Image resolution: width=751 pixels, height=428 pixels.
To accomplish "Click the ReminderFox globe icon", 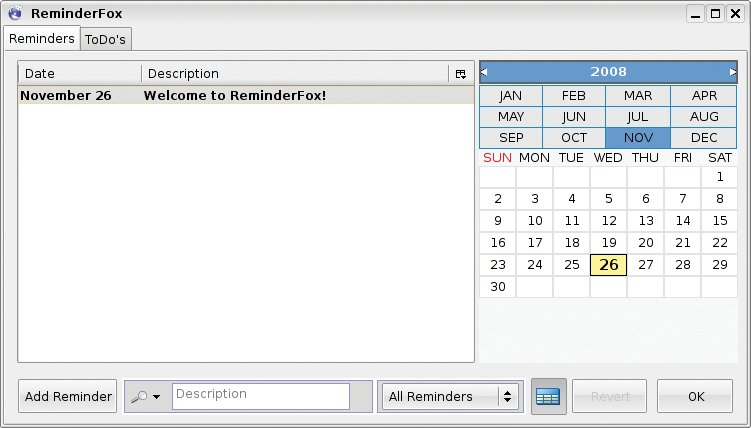I will (15, 13).
